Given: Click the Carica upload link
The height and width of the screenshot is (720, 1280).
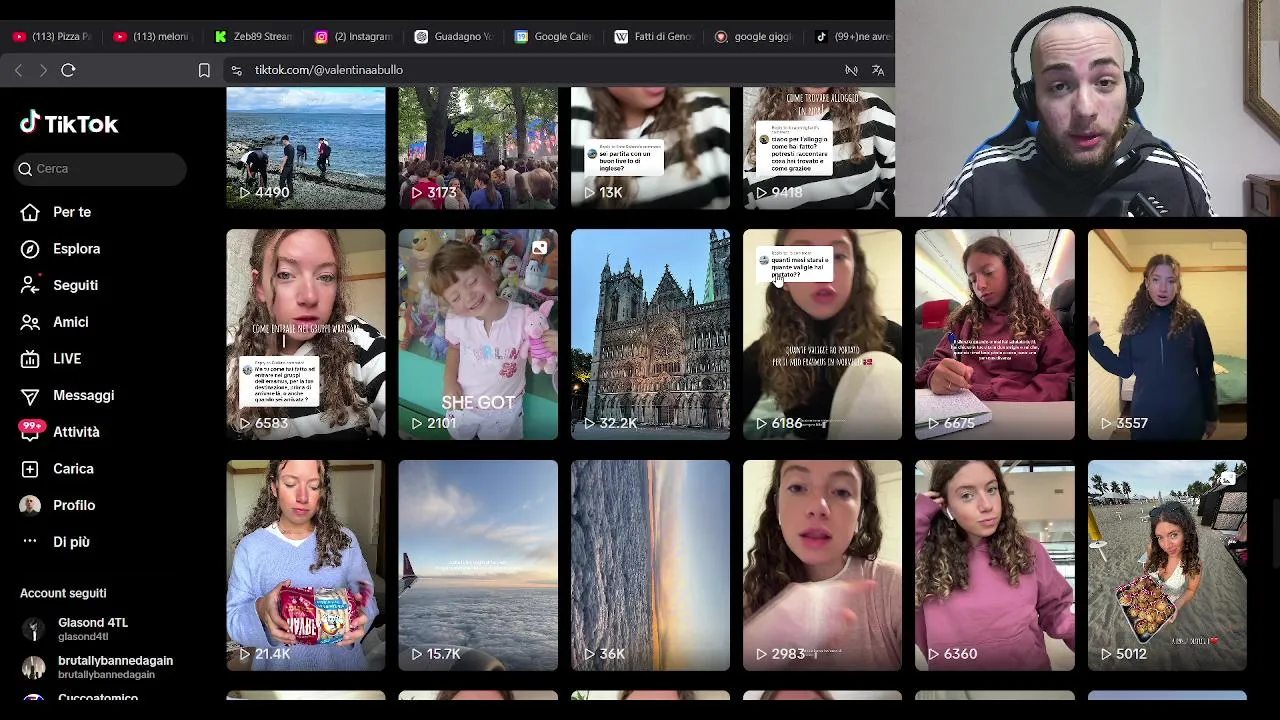Looking at the screenshot, I should click(x=73, y=469).
